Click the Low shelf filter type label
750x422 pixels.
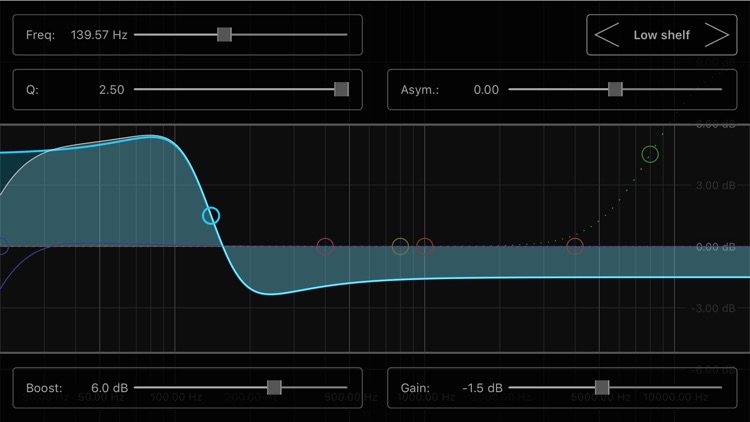point(662,35)
